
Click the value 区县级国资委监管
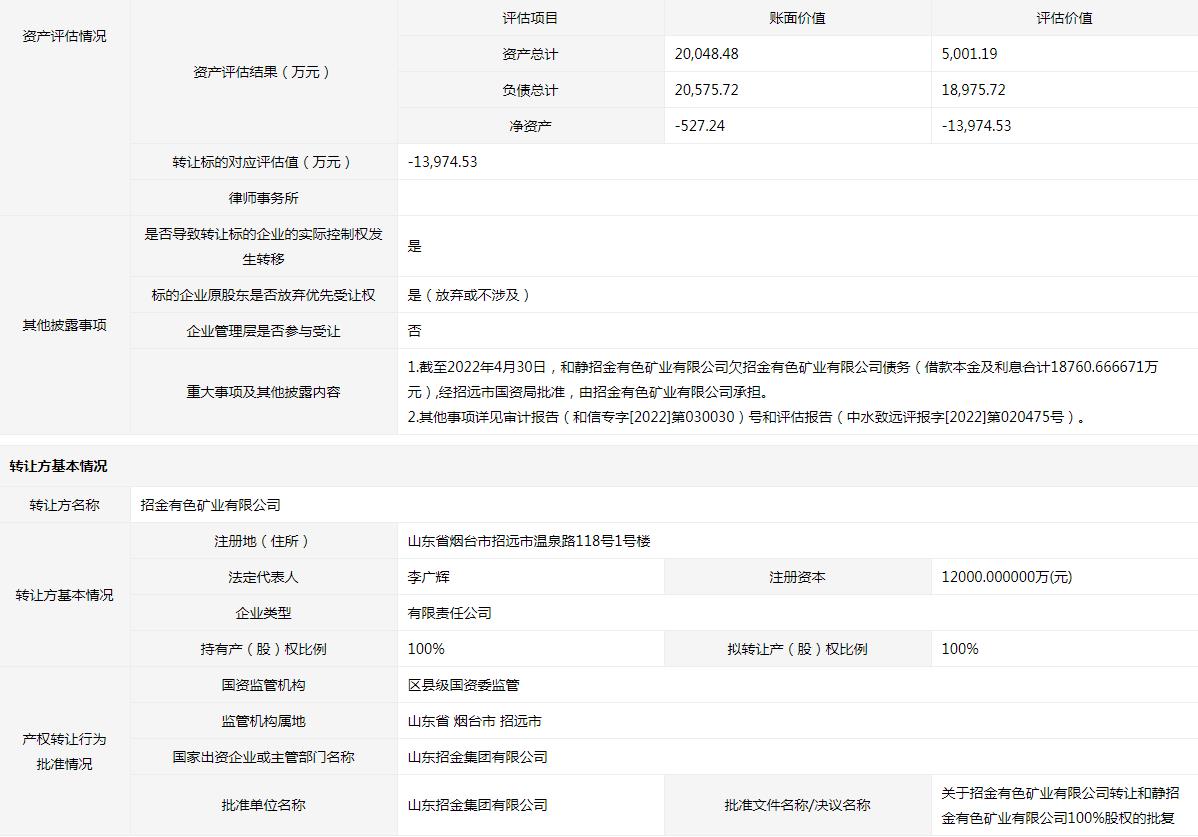coord(463,685)
